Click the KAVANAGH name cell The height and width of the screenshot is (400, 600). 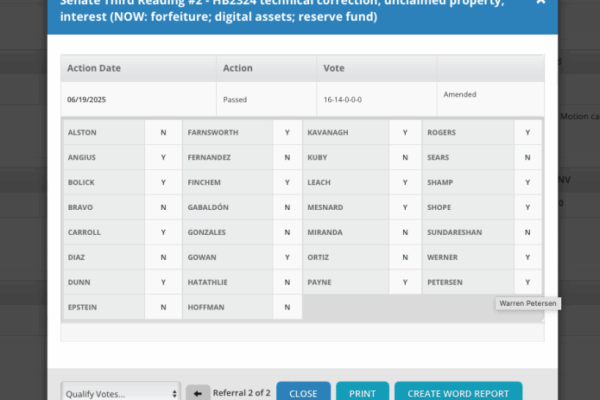pyautogui.click(x=346, y=132)
